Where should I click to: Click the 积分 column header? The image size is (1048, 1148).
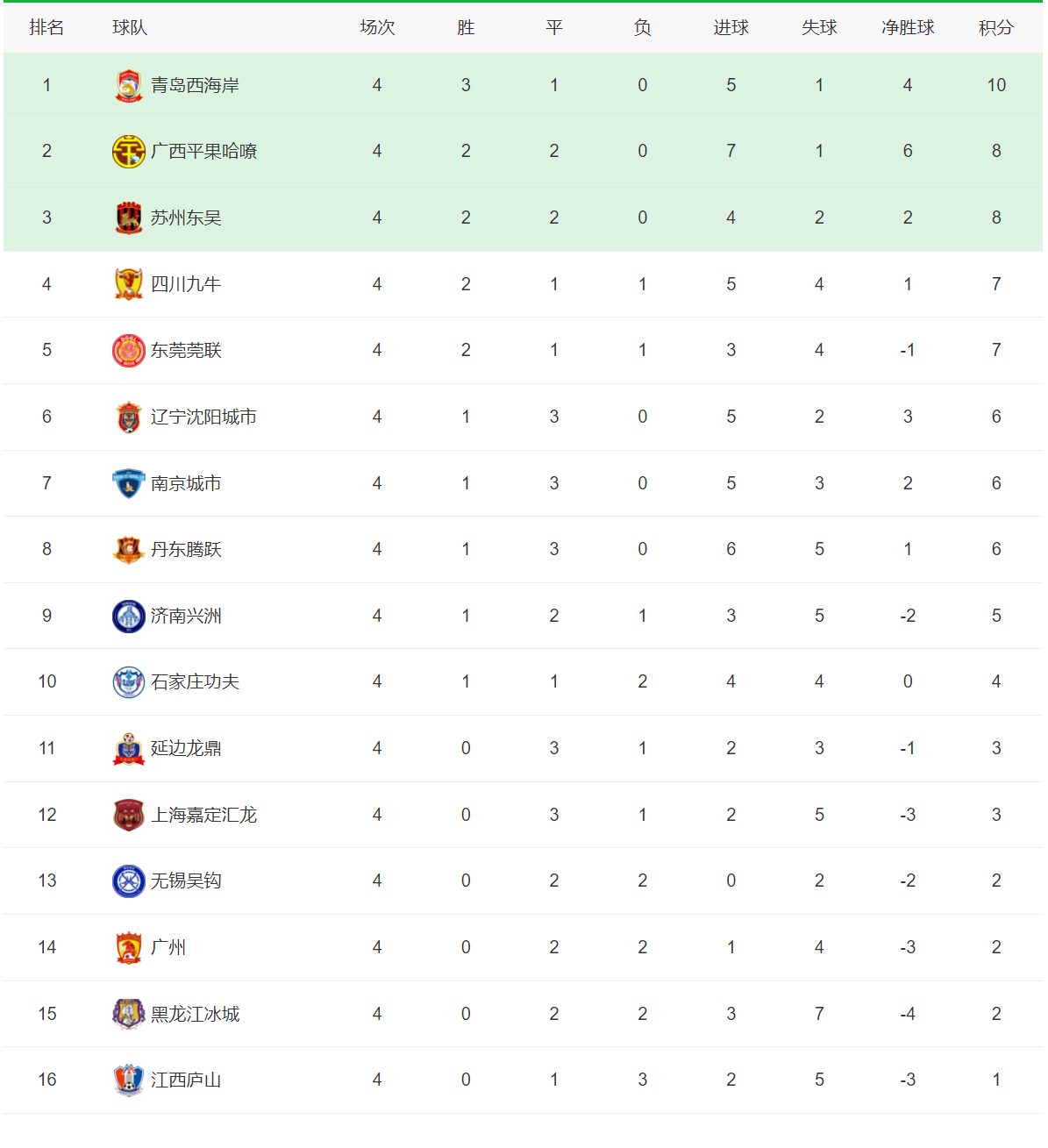[996, 28]
